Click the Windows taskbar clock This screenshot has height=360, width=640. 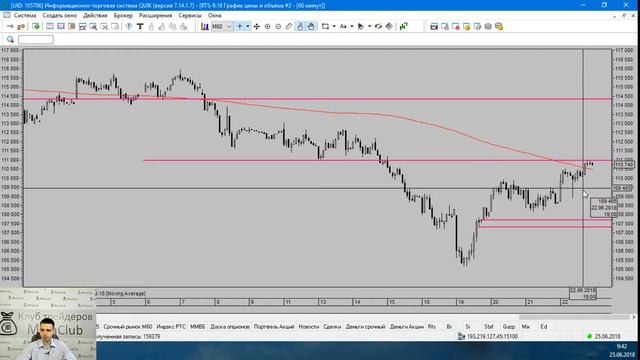(x=622, y=351)
